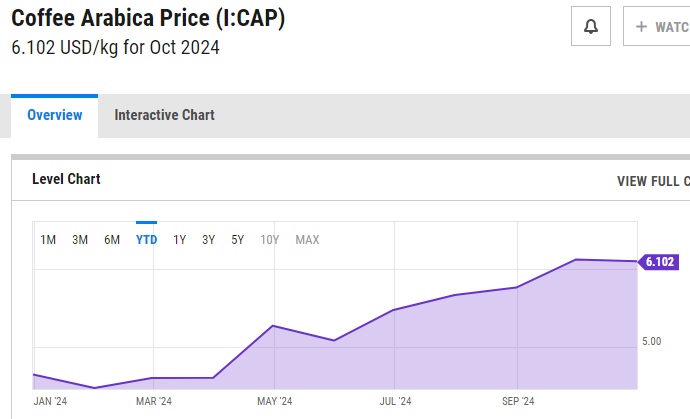Click the MAY '24 x-axis label

pyautogui.click(x=274, y=401)
